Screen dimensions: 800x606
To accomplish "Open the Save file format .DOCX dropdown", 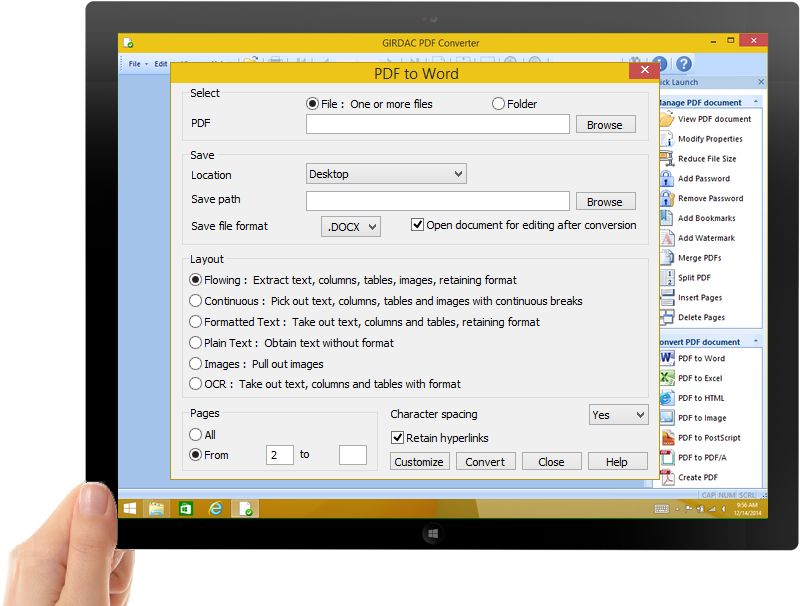I will [351, 226].
